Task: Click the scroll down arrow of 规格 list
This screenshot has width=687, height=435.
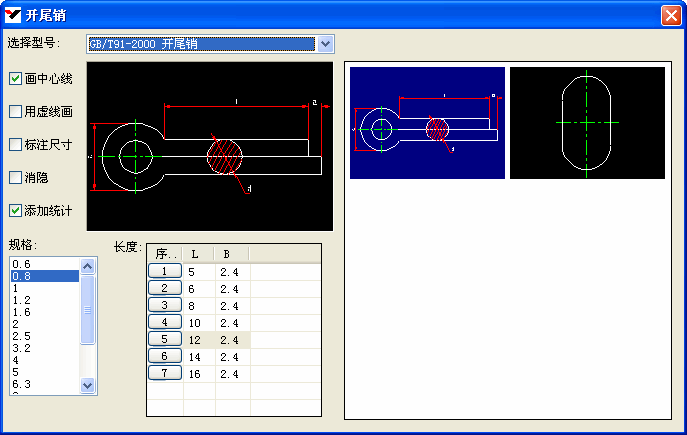Action: [x=88, y=385]
